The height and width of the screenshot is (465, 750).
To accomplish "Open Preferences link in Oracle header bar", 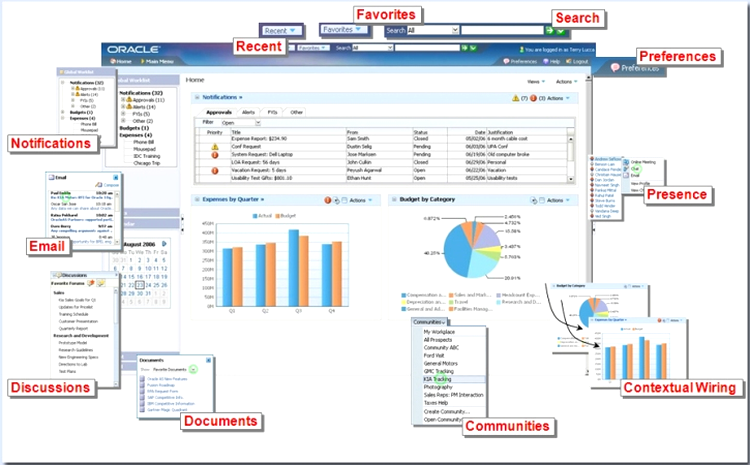I will click(520, 61).
